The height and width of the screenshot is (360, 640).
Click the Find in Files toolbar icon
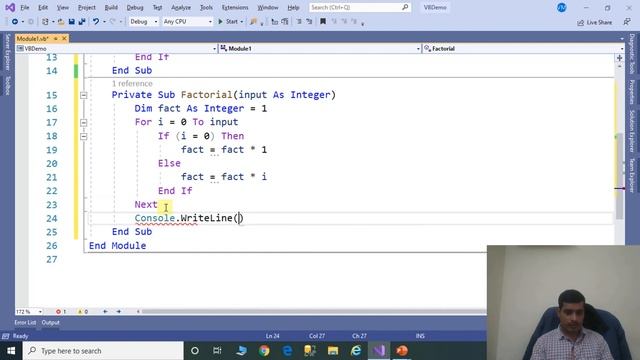253,22
